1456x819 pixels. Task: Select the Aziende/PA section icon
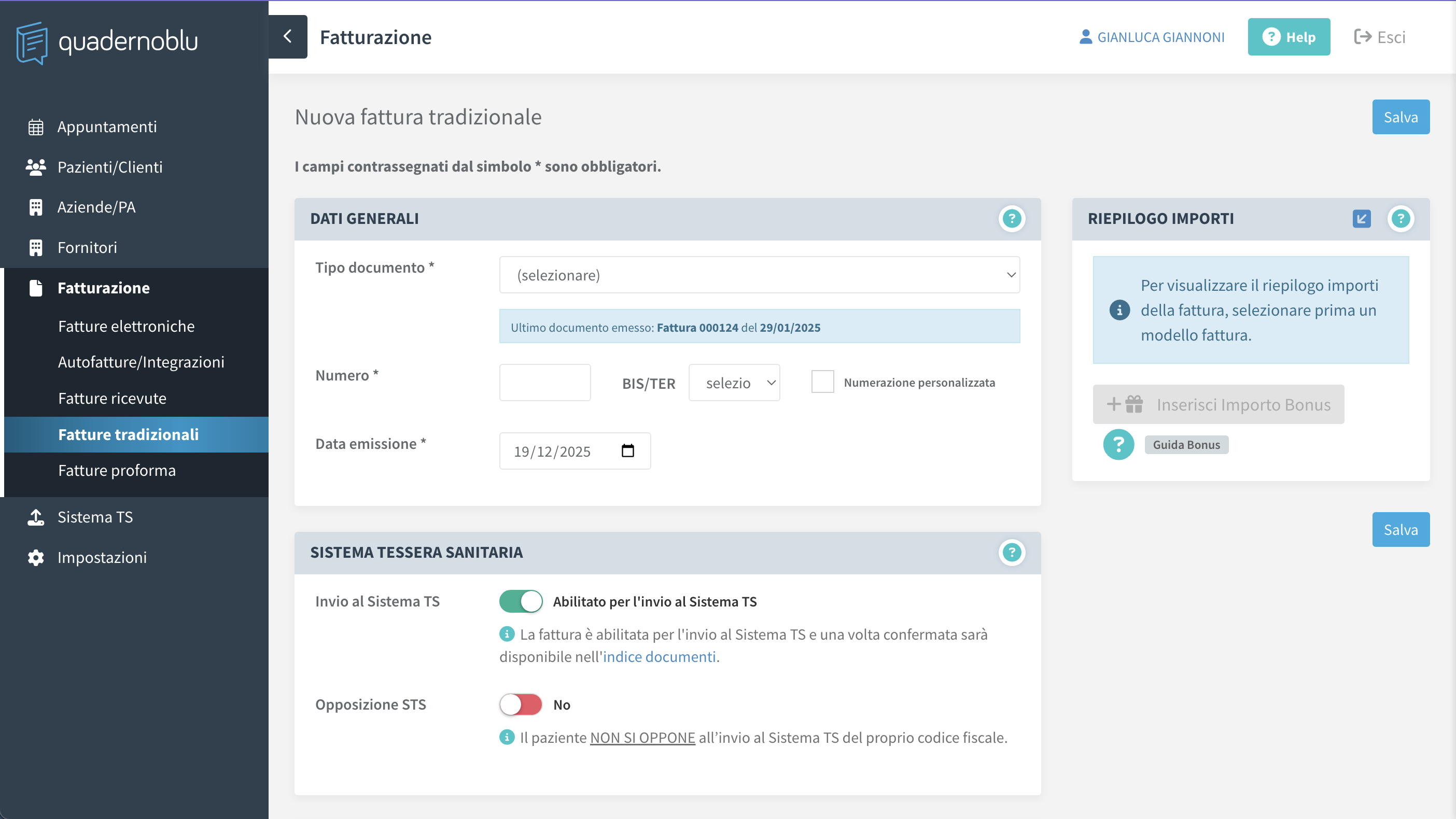coord(36,207)
